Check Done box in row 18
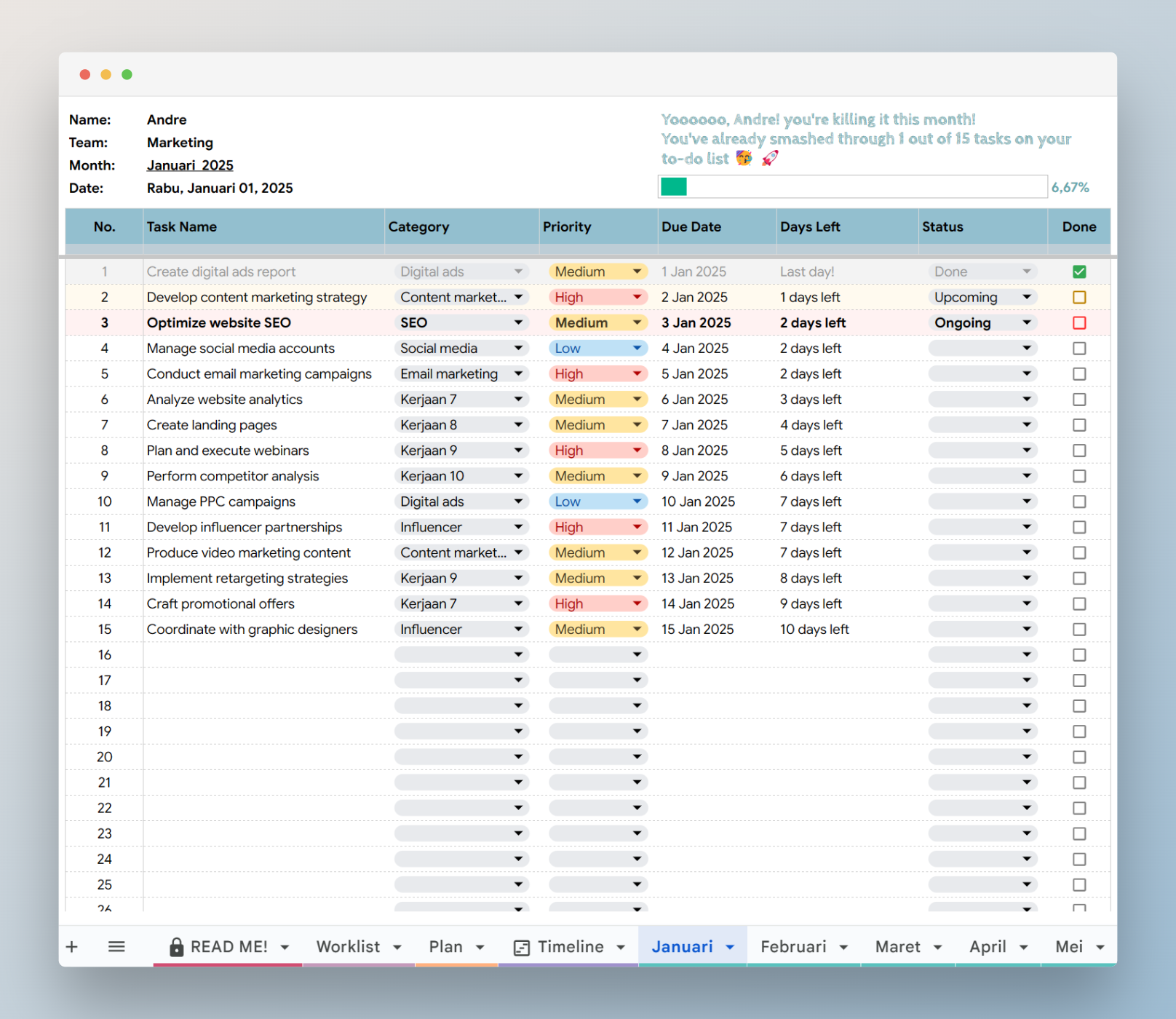The image size is (1176, 1019). tap(1079, 706)
